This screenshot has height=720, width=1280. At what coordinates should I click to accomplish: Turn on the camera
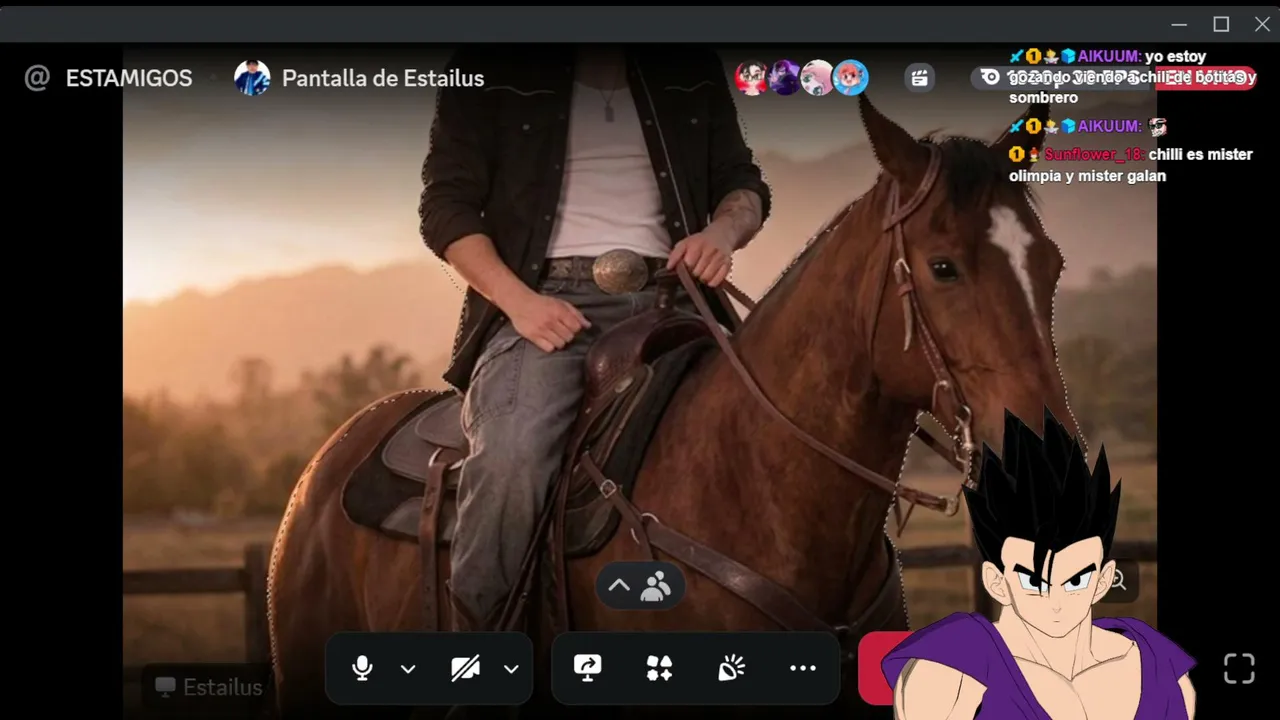pyautogui.click(x=465, y=668)
